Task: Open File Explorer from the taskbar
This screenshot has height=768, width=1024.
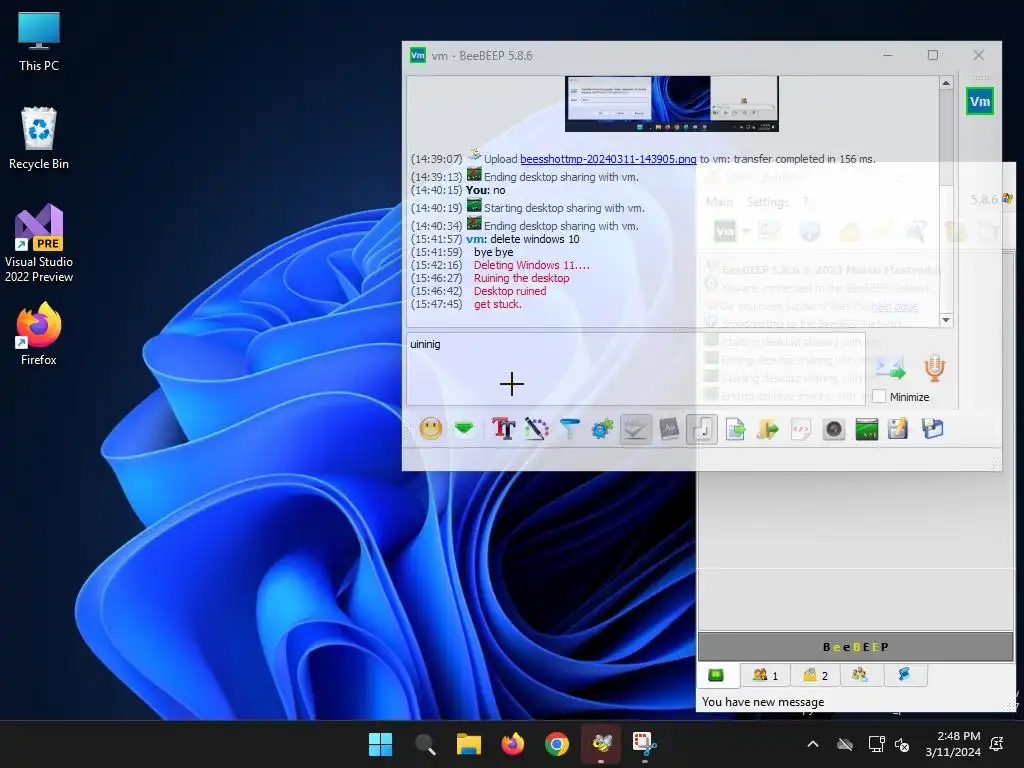Action: (x=468, y=744)
